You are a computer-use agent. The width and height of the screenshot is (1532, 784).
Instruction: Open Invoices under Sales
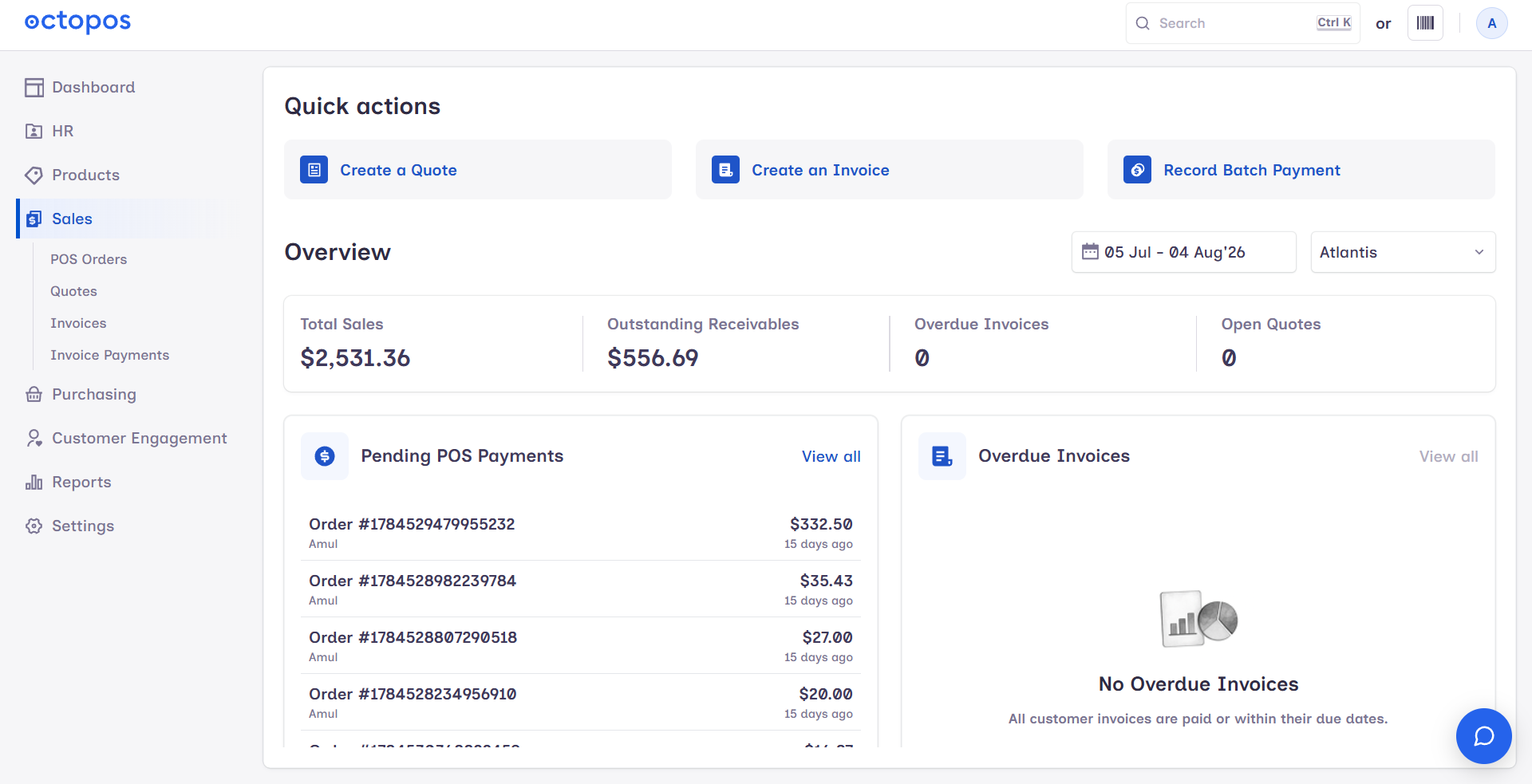point(78,323)
